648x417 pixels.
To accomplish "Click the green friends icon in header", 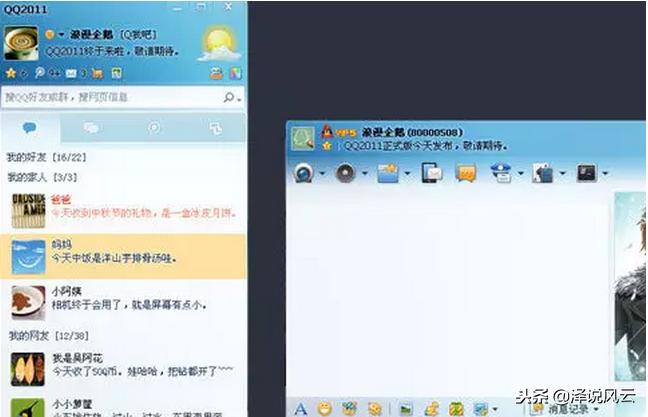I will (117, 74).
